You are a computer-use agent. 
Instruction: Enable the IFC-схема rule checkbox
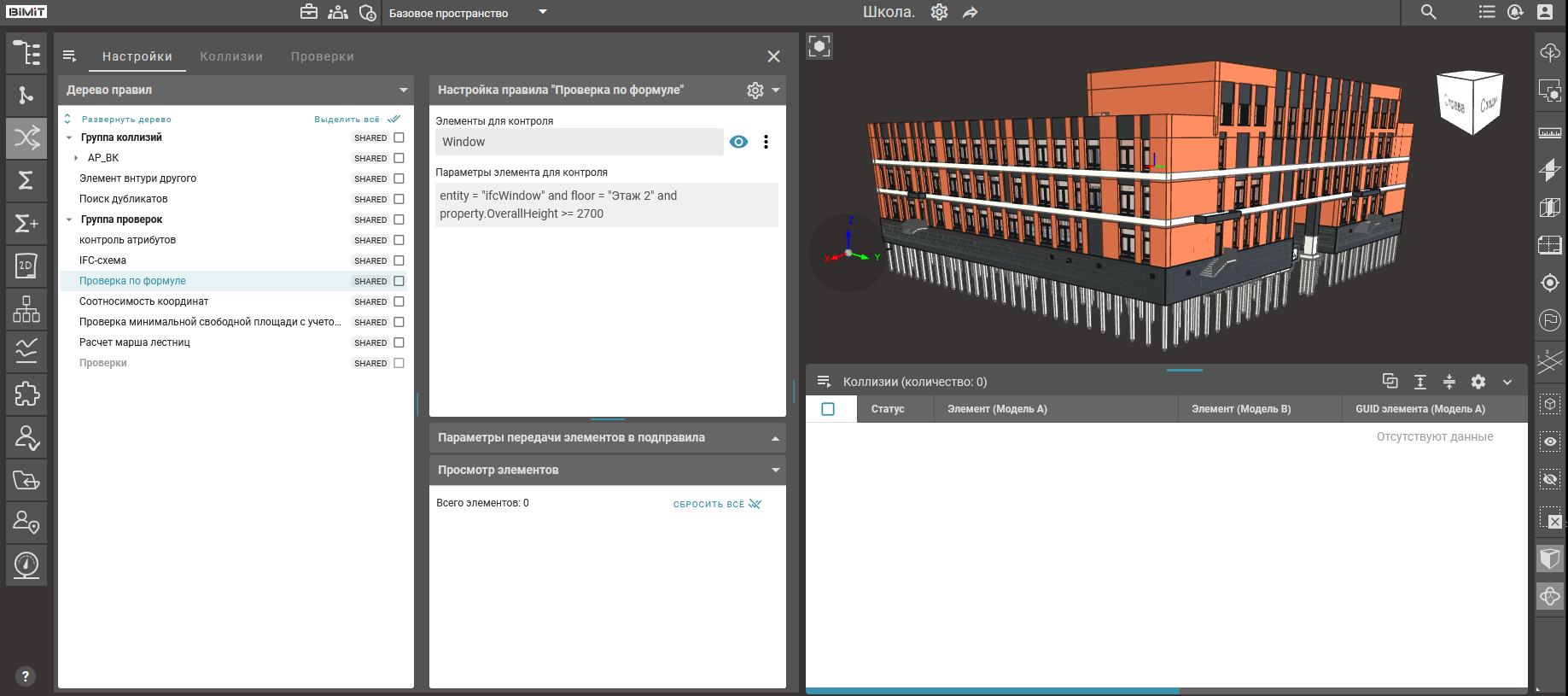399,260
